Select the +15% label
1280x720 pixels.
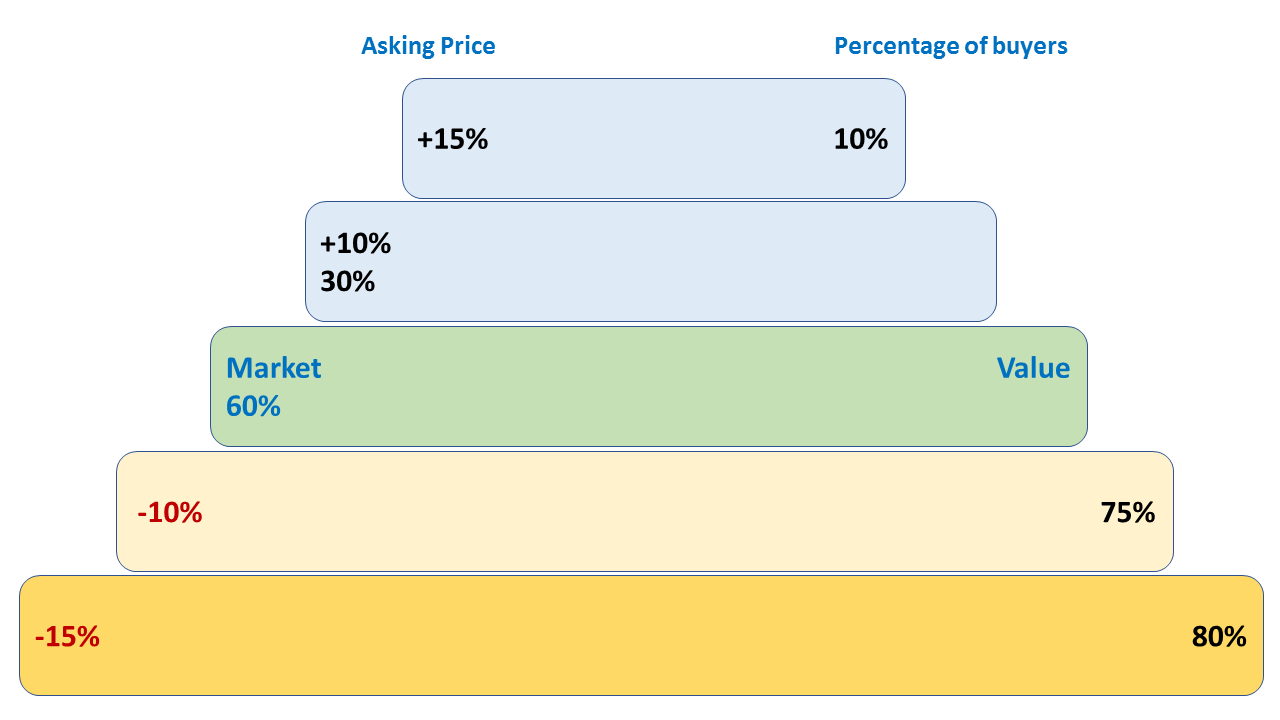pyautogui.click(x=453, y=139)
